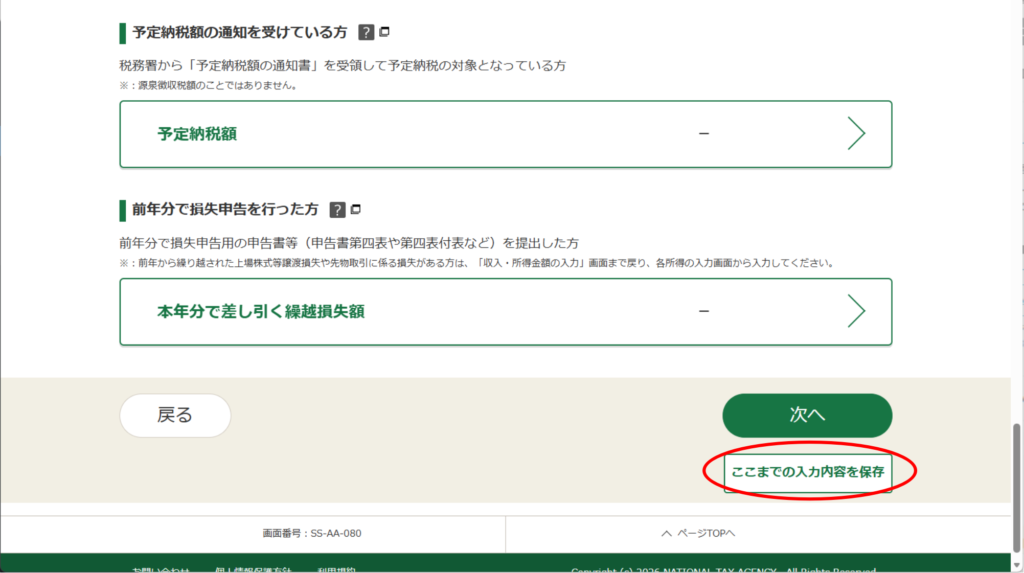The height and width of the screenshot is (573, 1024).
Task: Save progress via ここまでの入力内容を保存
Action: [x=807, y=472]
